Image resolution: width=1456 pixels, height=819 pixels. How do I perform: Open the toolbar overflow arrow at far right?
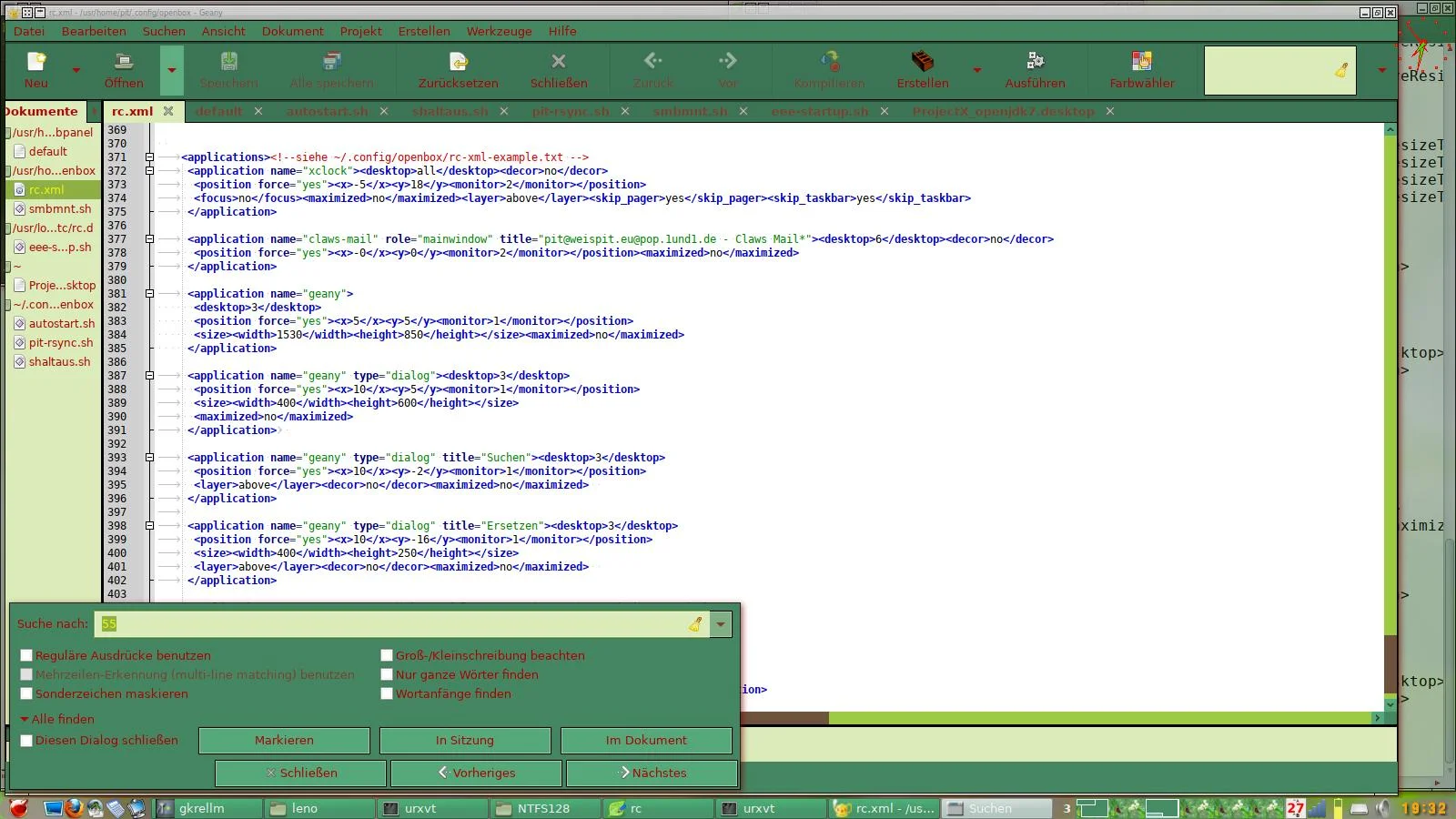pos(1382,70)
